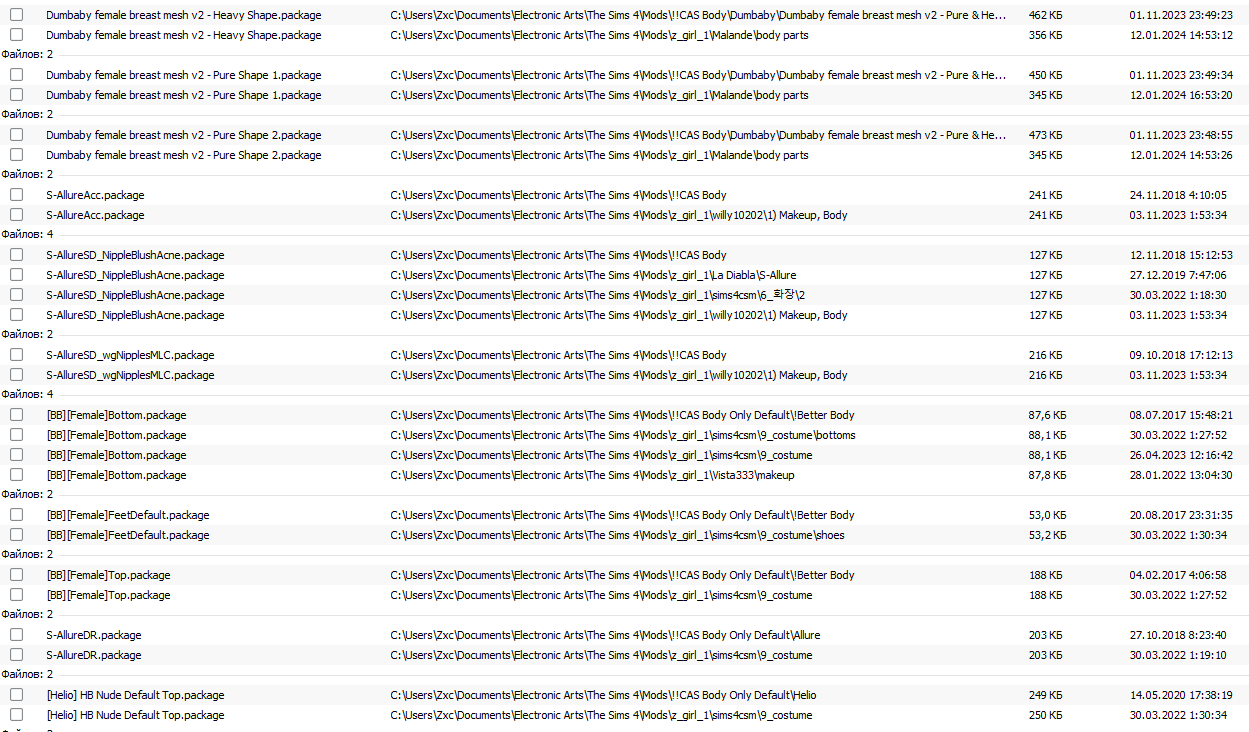Click date 27.10.2018 8:23:40
The height and width of the screenshot is (732, 1249).
tap(1178, 635)
